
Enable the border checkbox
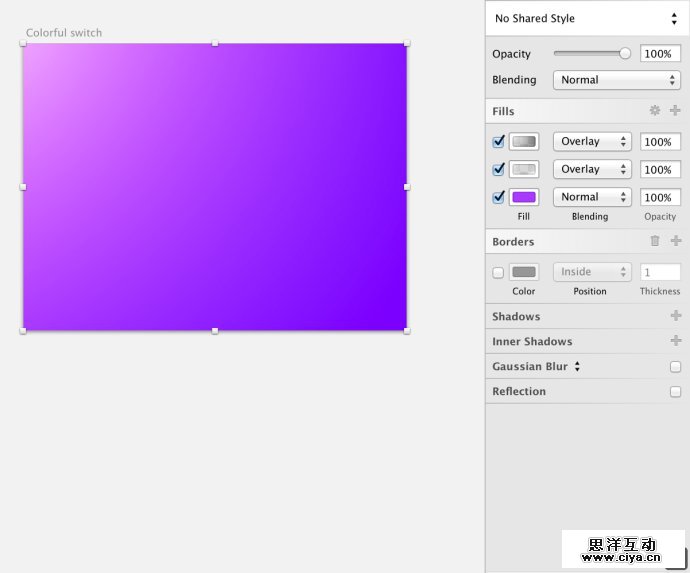point(499,272)
